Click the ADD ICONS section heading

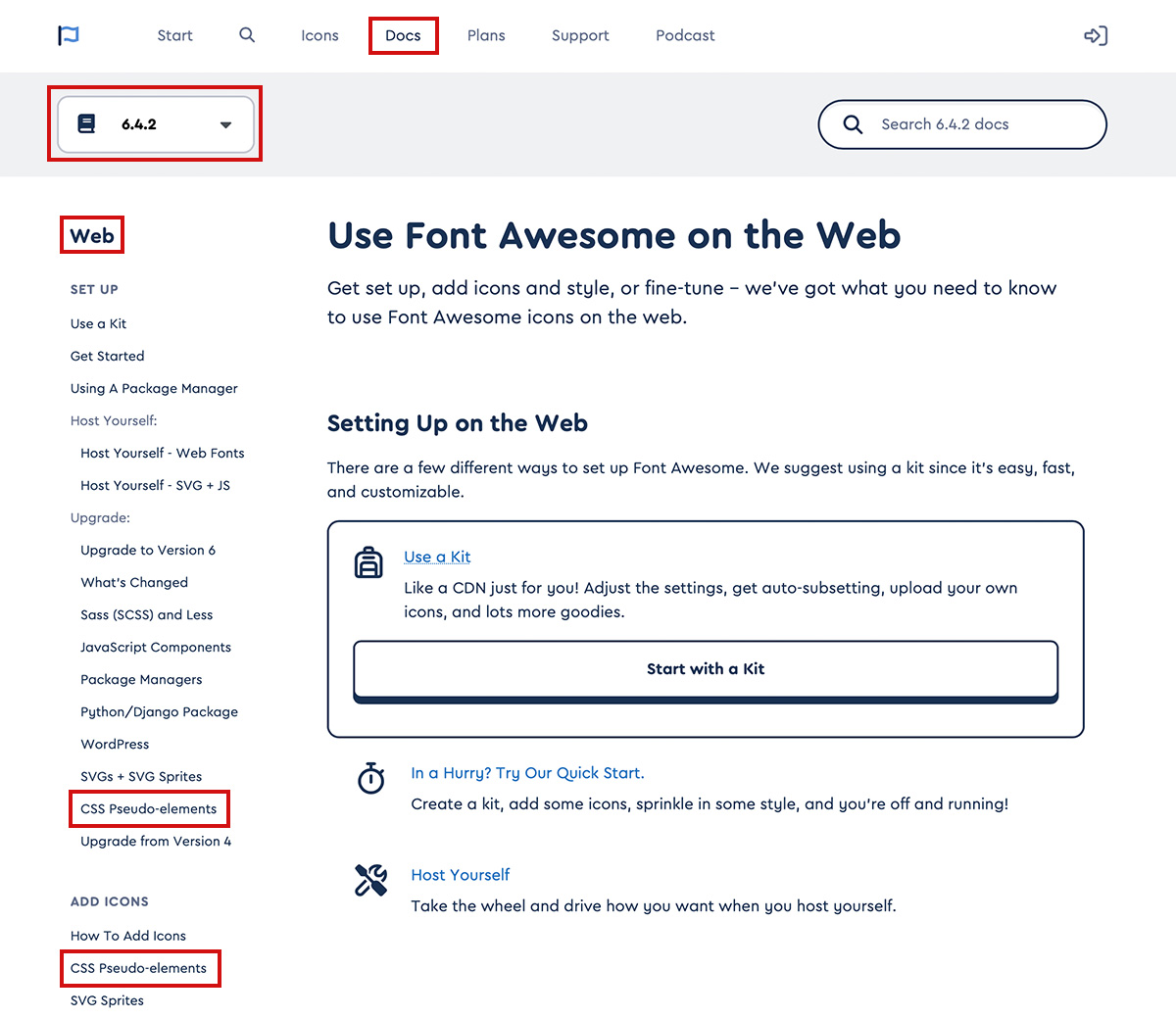(x=110, y=901)
